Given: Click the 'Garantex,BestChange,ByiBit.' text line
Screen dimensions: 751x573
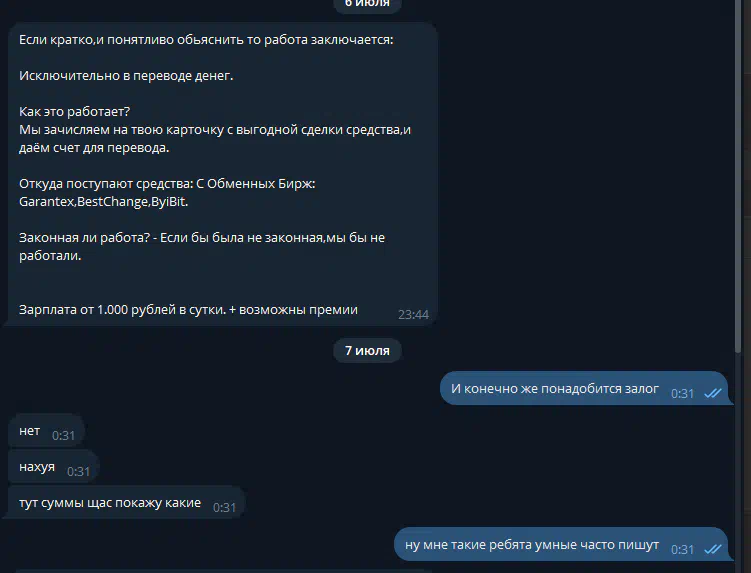Looking at the screenshot, I should coord(103,202).
